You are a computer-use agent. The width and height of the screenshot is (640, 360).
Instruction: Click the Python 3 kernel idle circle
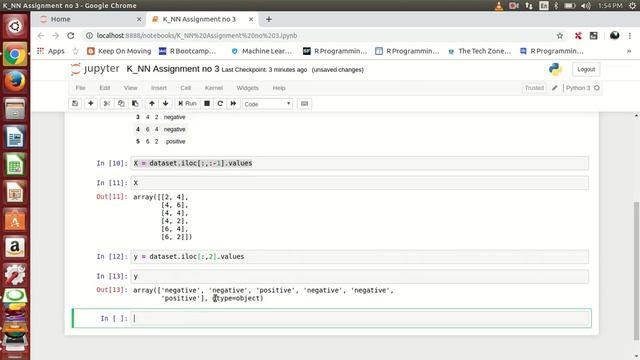click(597, 88)
